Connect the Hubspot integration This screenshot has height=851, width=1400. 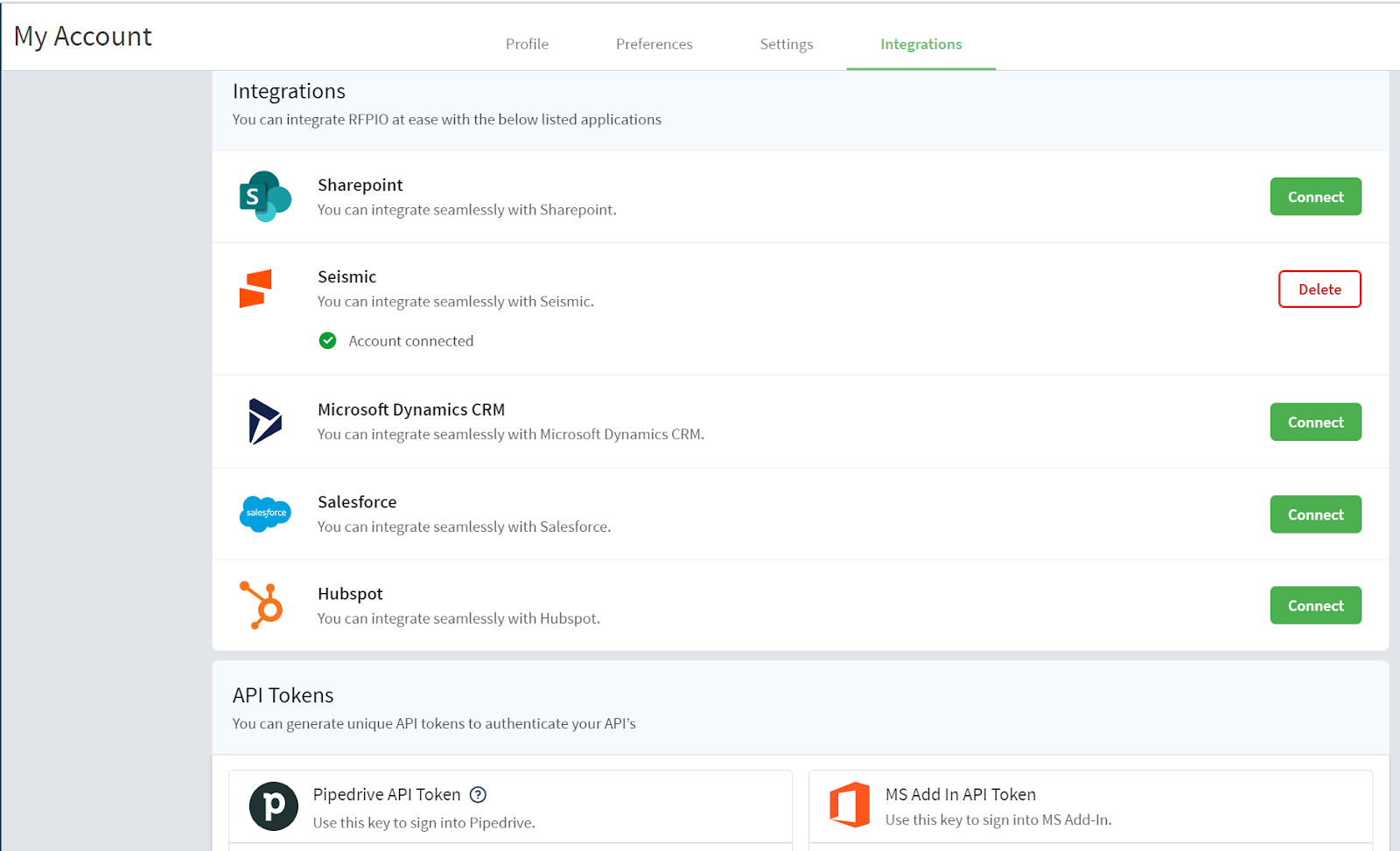1315,605
